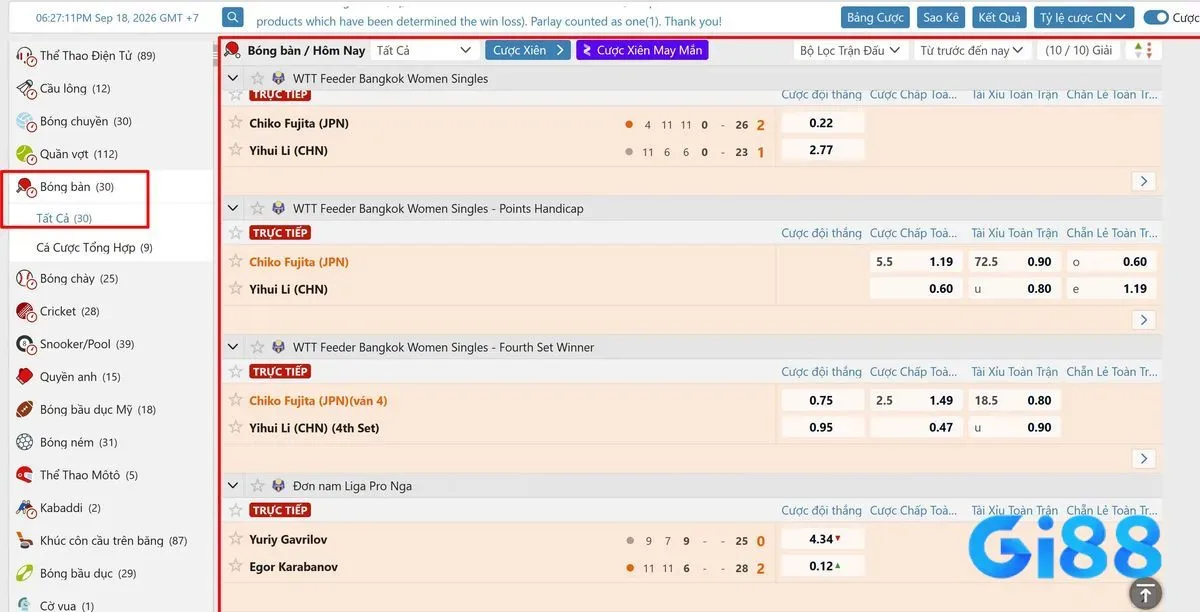Choose the Bóng bầu dục Mỹ football icon
Image resolution: width=1200 pixels, height=612 pixels.
point(26,410)
